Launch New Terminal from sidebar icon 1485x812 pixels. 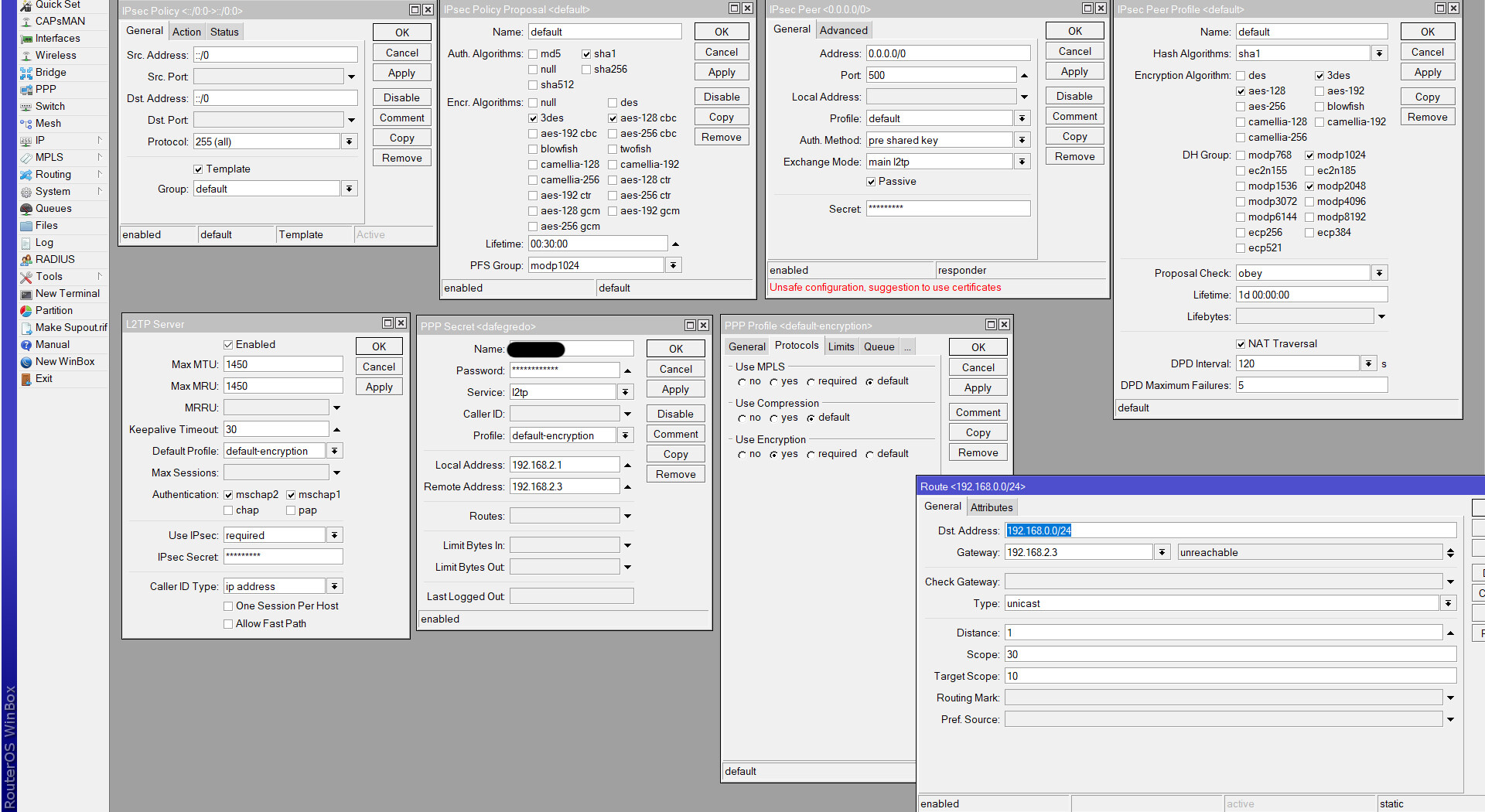[x=26, y=294]
